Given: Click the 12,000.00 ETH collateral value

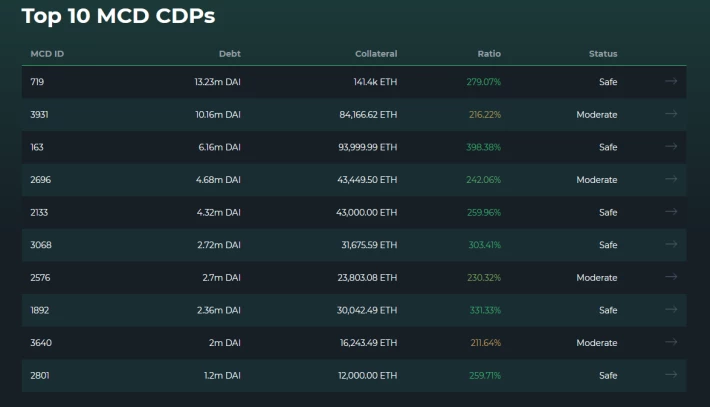Looking at the screenshot, I should click(368, 375).
